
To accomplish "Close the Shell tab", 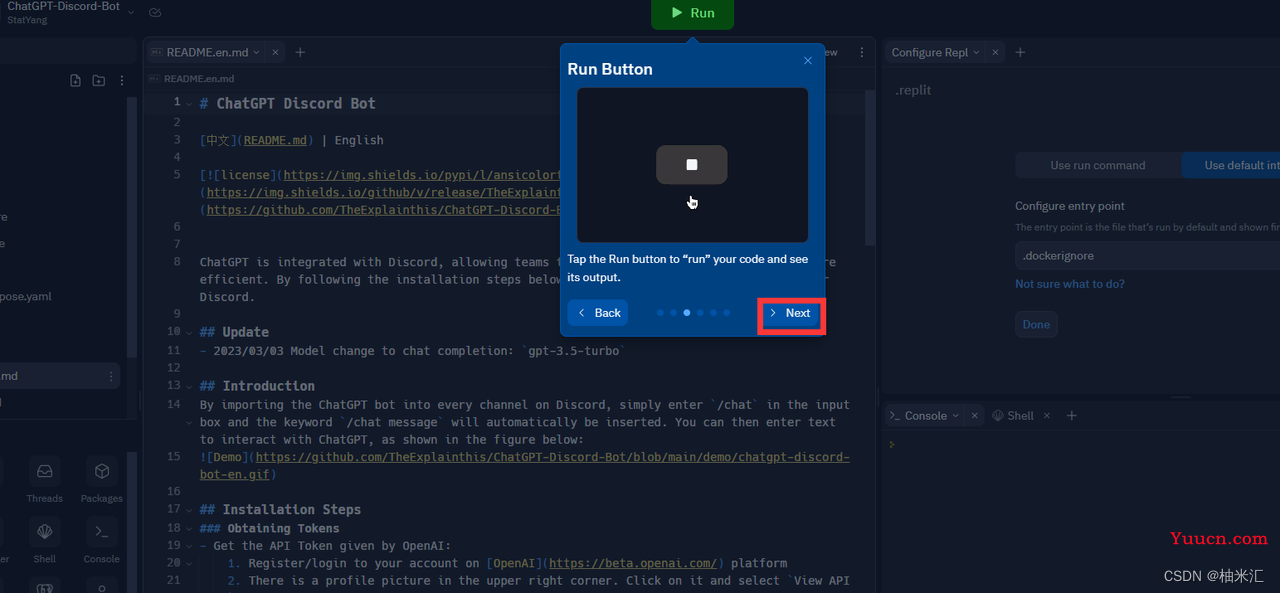I will pos(1047,415).
